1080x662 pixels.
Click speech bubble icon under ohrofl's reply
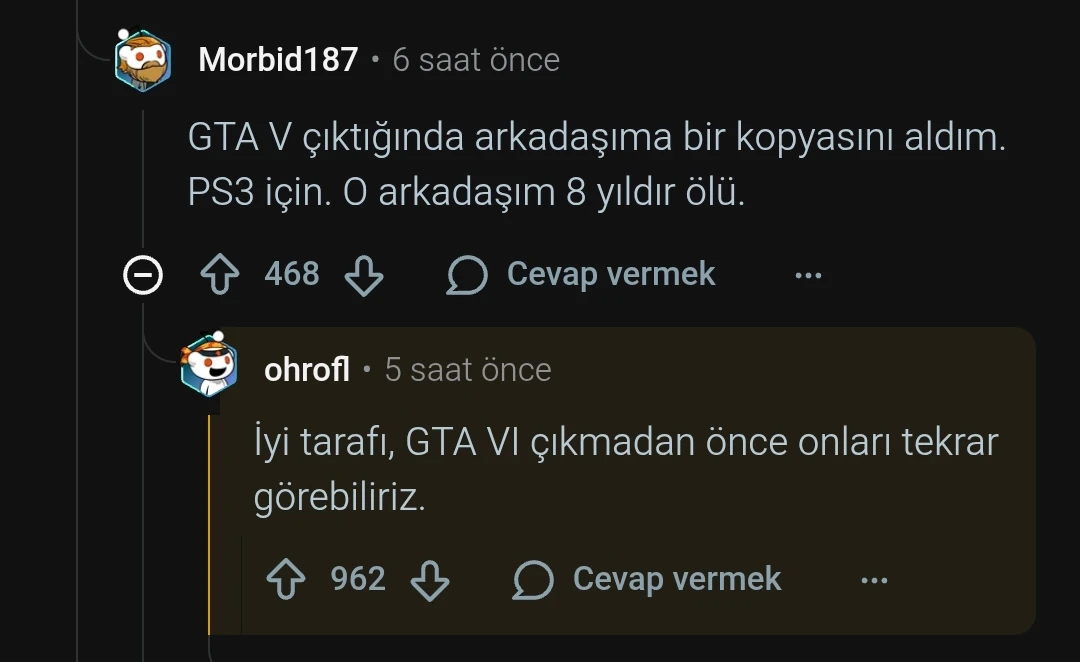coord(533,580)
